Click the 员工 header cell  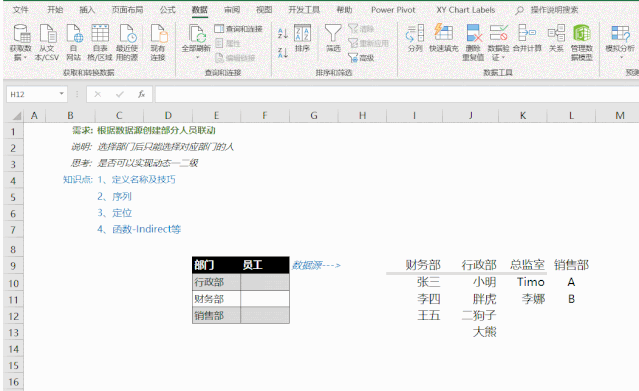(x=265, y=265)
